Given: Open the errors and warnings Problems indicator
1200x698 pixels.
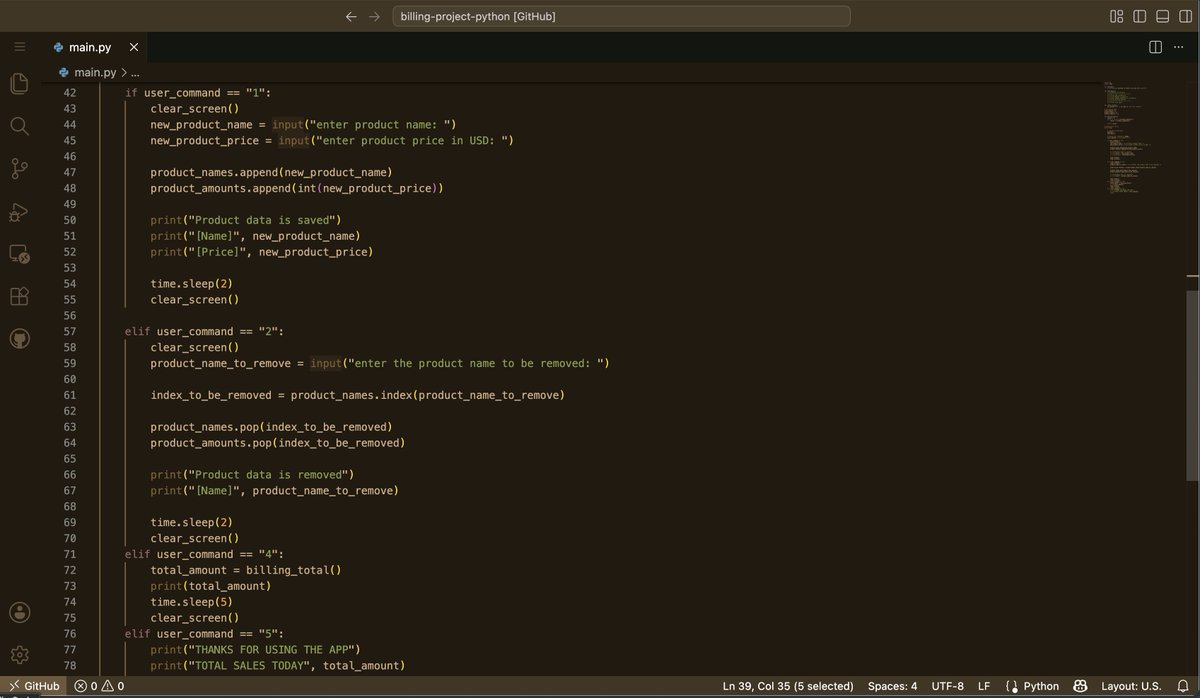Looking at the screenshot, I should click(x=99, y=686).
